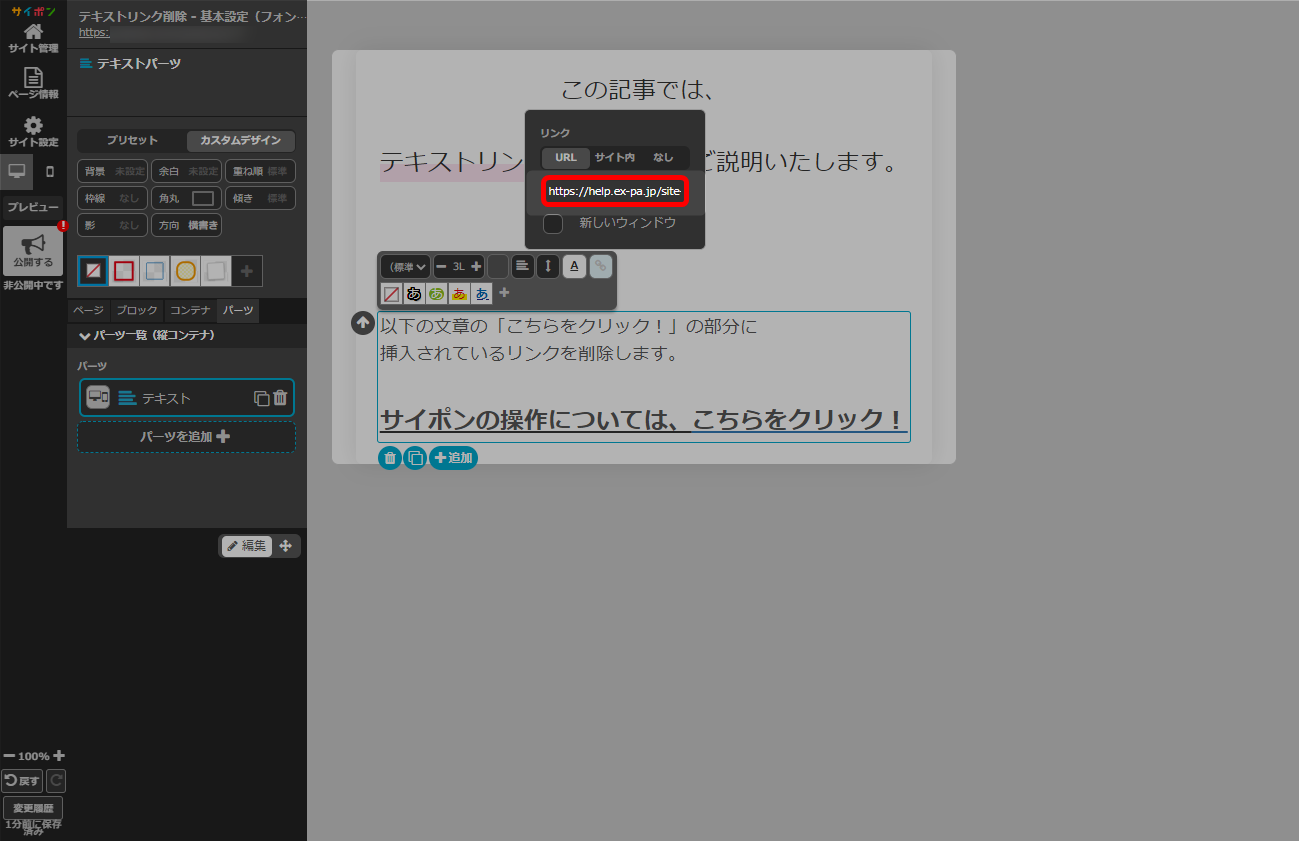
Task: Decrease text size below 3L
Action: click(x=441, y=267)
